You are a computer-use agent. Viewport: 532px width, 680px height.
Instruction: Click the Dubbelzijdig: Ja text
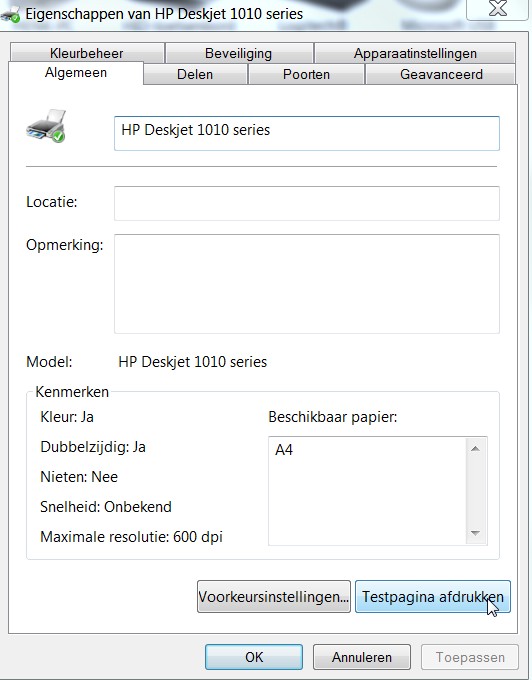click(93, 447)
